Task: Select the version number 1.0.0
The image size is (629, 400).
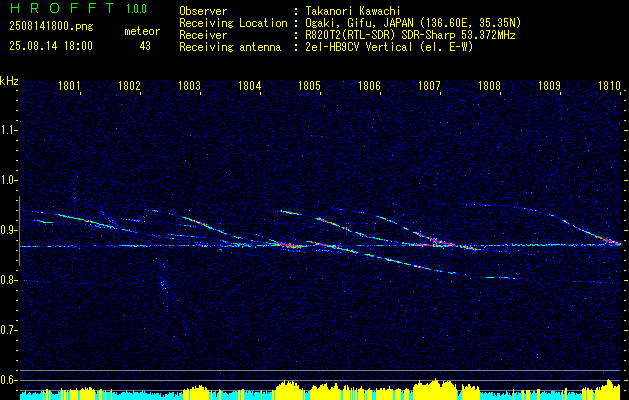Action: coord(136,9)
